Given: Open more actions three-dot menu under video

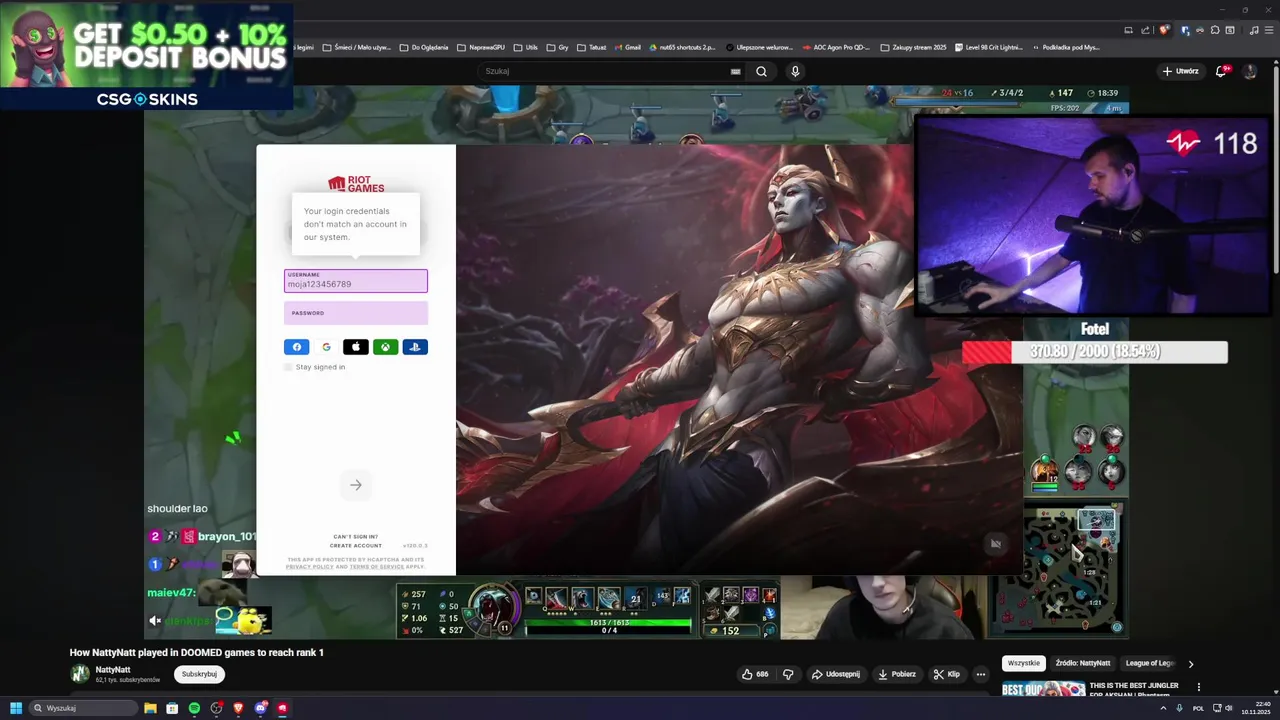Looking at the screenshot, I should (x=981, y=674).
